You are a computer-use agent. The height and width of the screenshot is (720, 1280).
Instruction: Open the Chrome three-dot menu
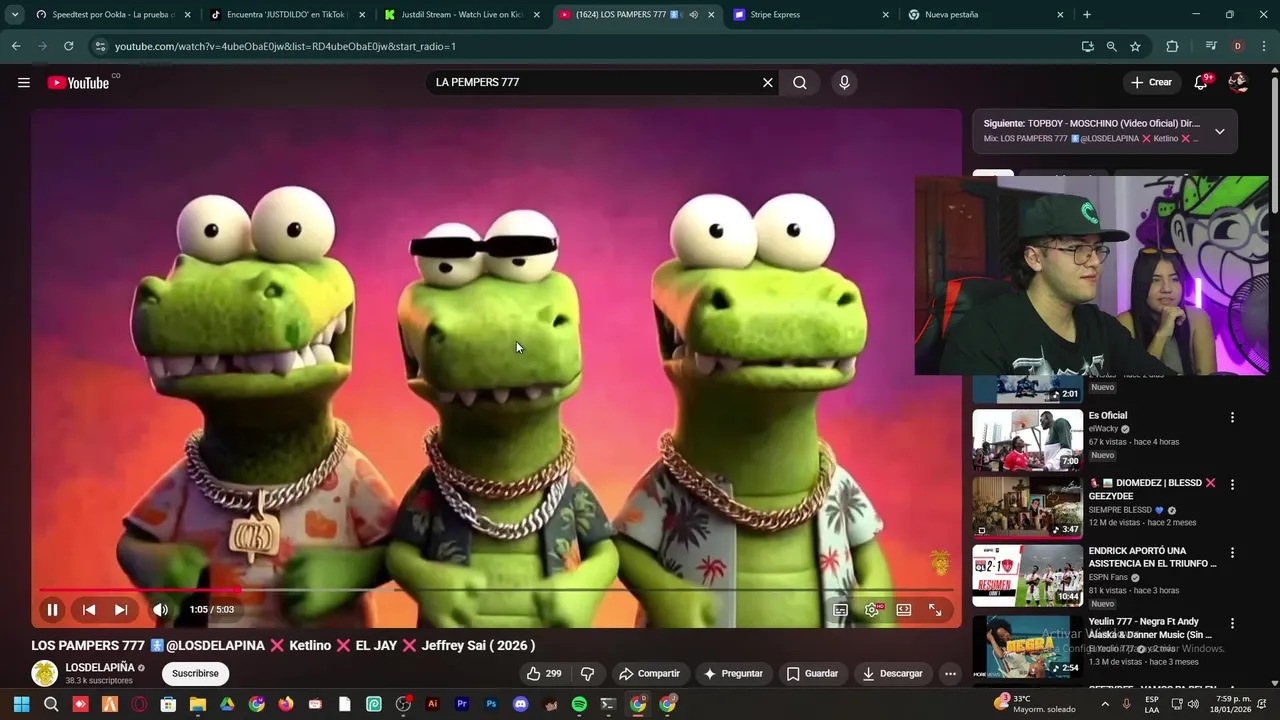tap(1264, 46)
